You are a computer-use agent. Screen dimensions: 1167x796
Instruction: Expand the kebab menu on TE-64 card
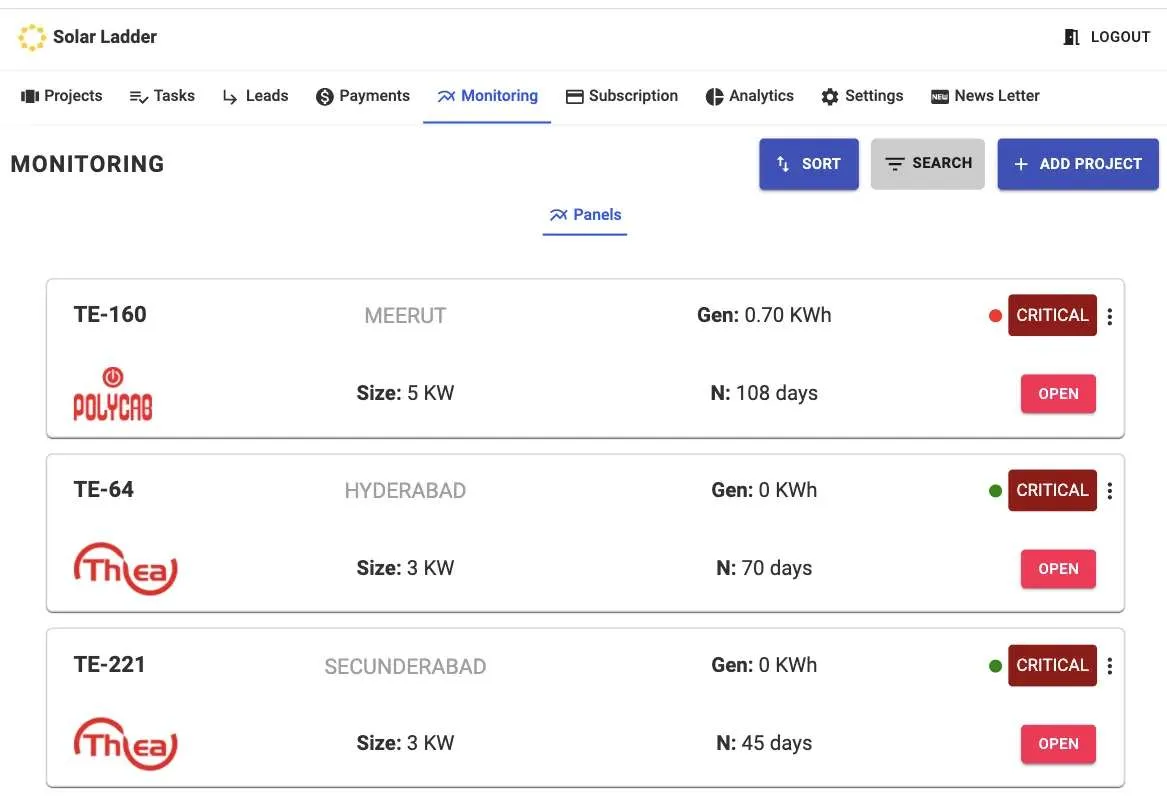[x=1110, y=491]
